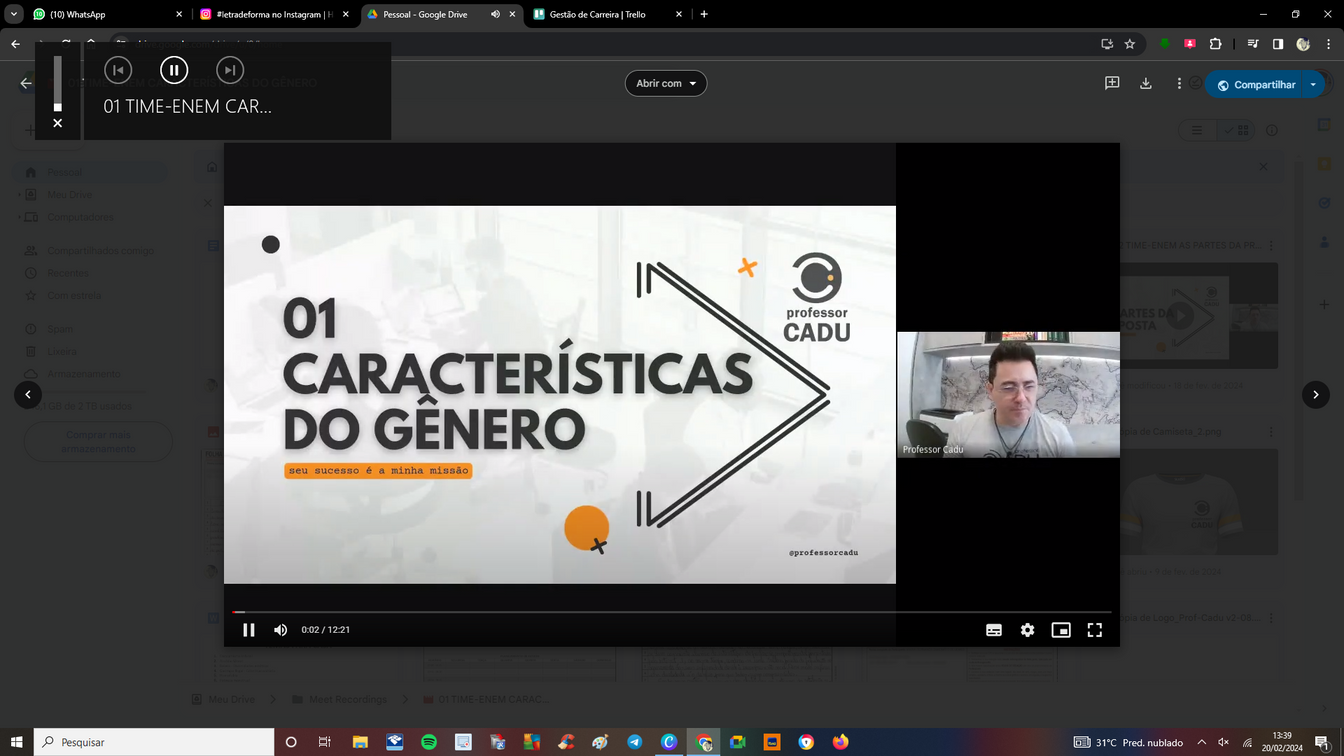Open Task View on the taskbar
This screenshot has height=756, width=1344.
click(324, 742)
